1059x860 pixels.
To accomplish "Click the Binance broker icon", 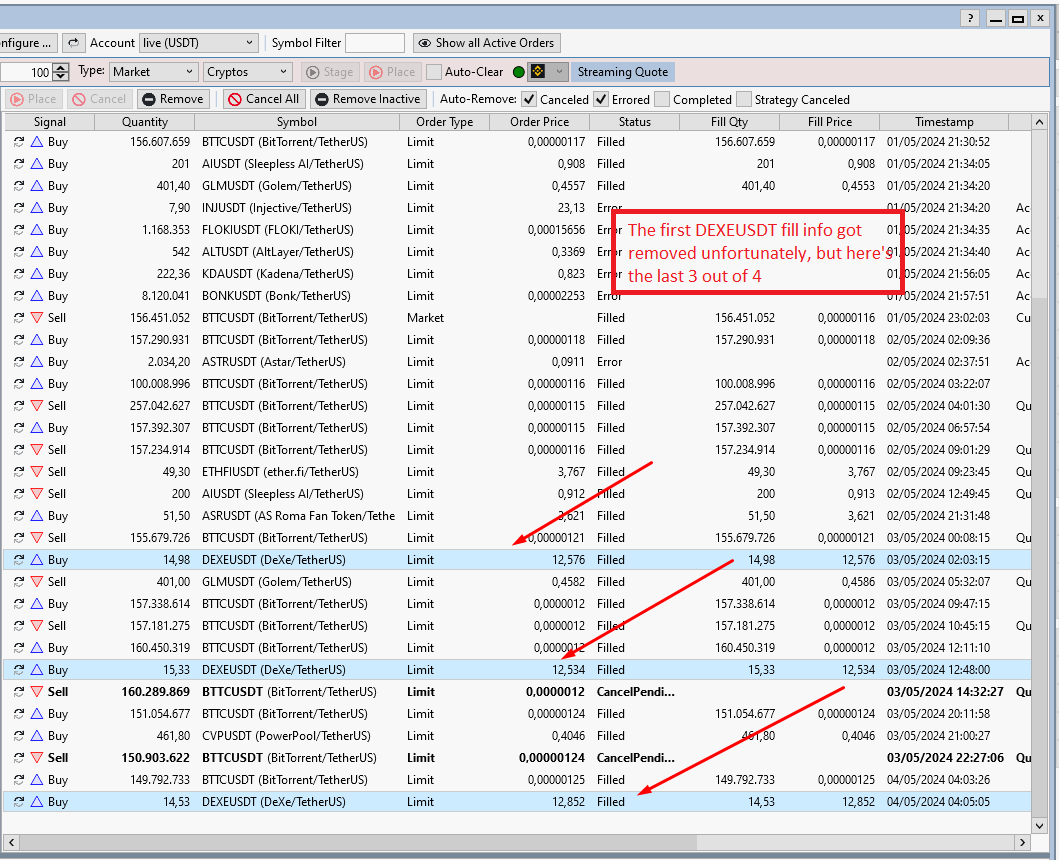I will click(x=538, y=71).
